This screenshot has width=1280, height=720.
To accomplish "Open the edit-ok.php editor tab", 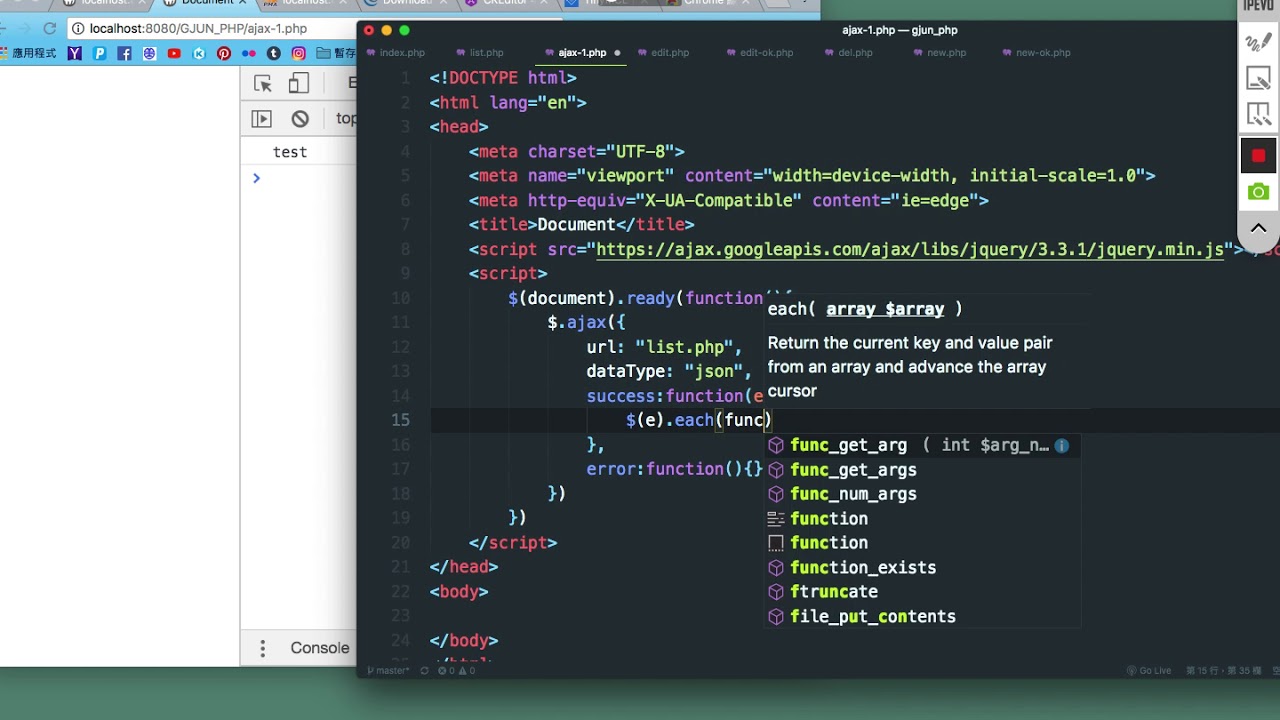I will 760,52.
